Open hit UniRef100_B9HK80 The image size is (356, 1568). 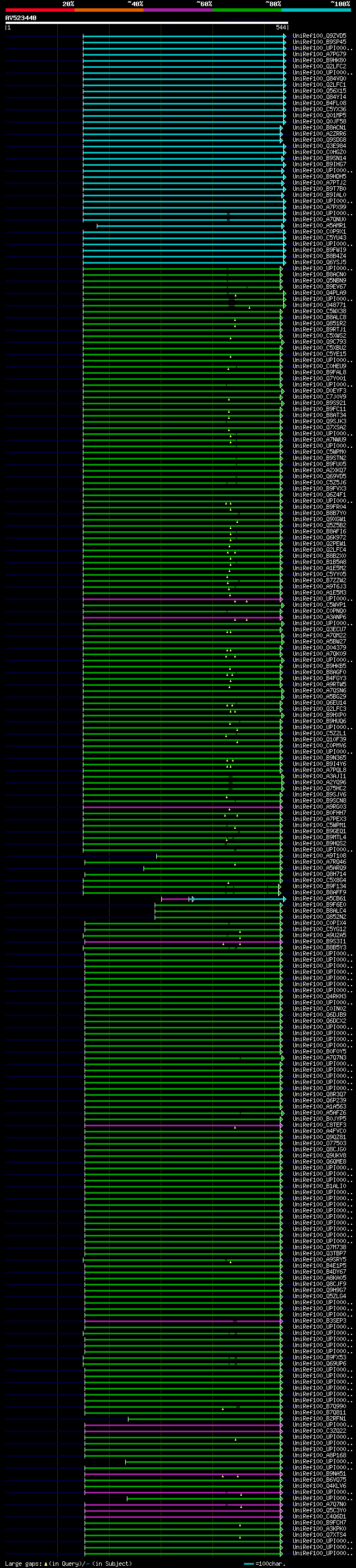coord(319,60)
